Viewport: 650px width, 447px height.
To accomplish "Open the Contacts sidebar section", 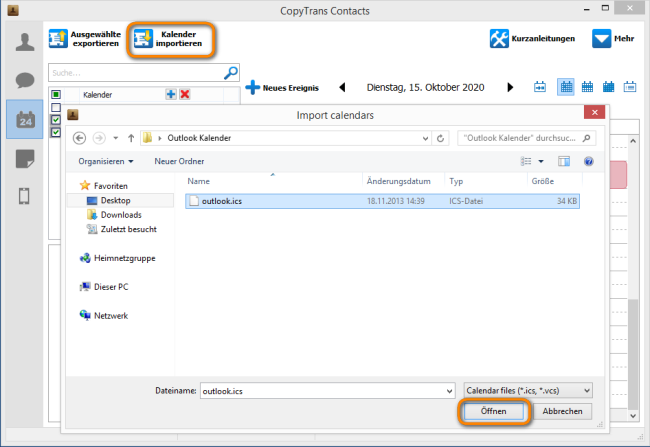I will (x=24, y=42).
